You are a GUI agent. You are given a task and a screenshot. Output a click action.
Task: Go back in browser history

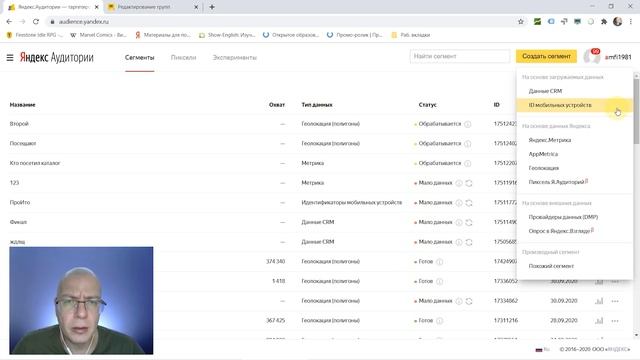9,22
